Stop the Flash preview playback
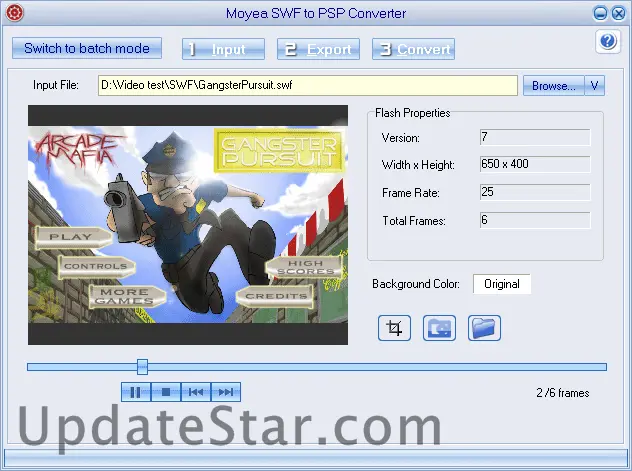The height and width of the screenshot is (471, 632). click(x=166, y=392)
